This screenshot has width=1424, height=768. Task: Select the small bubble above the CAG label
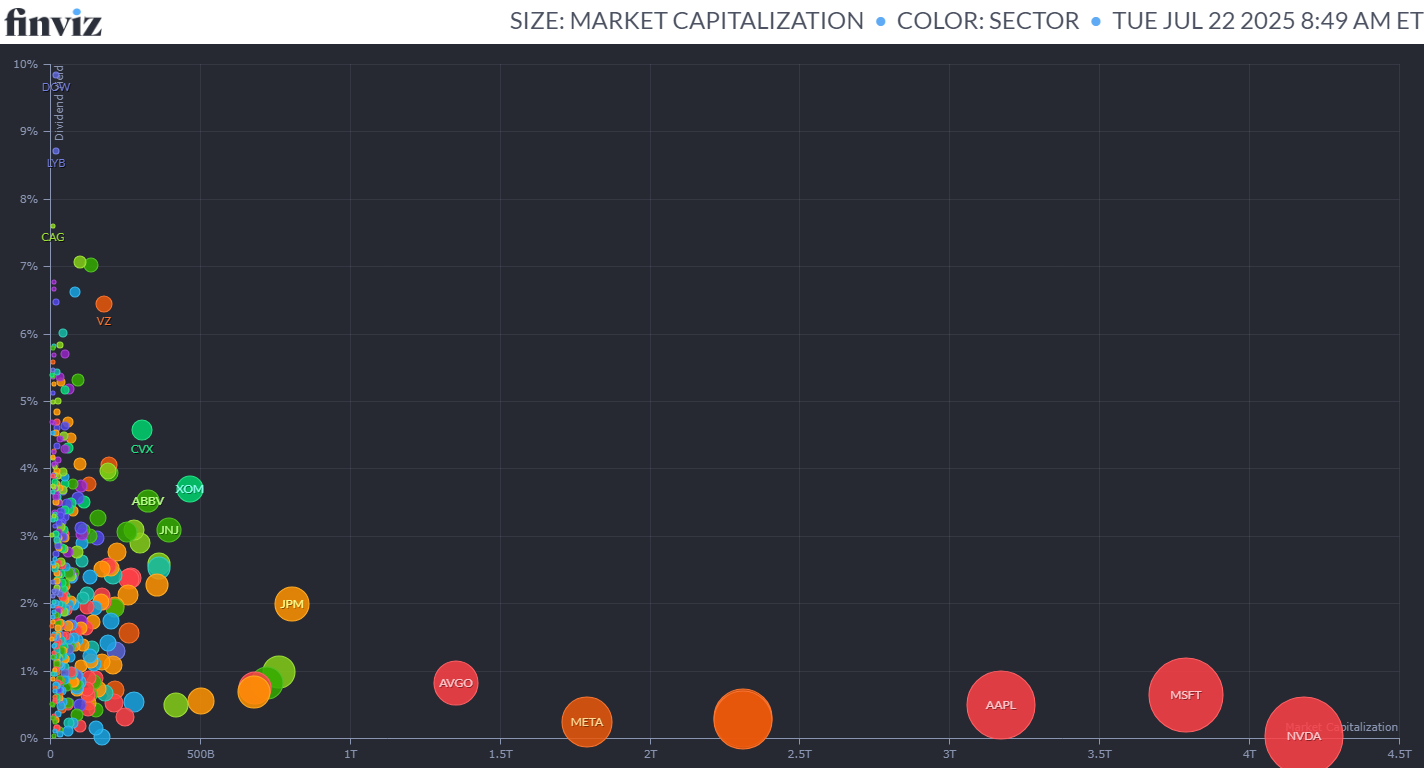tap(53, 226)
